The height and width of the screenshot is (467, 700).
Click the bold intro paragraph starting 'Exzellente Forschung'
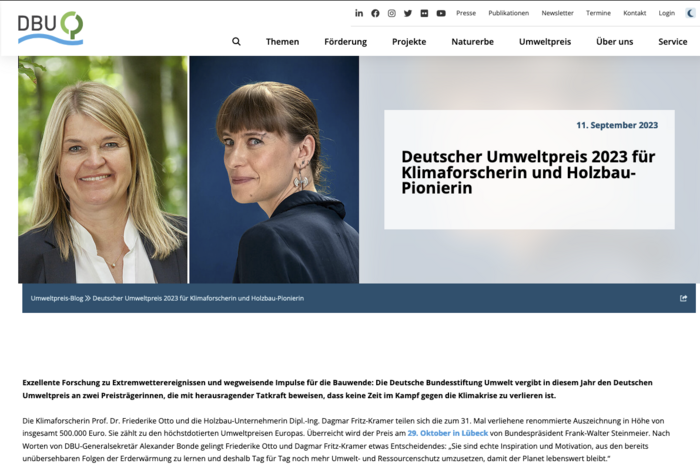click(337, 389)
